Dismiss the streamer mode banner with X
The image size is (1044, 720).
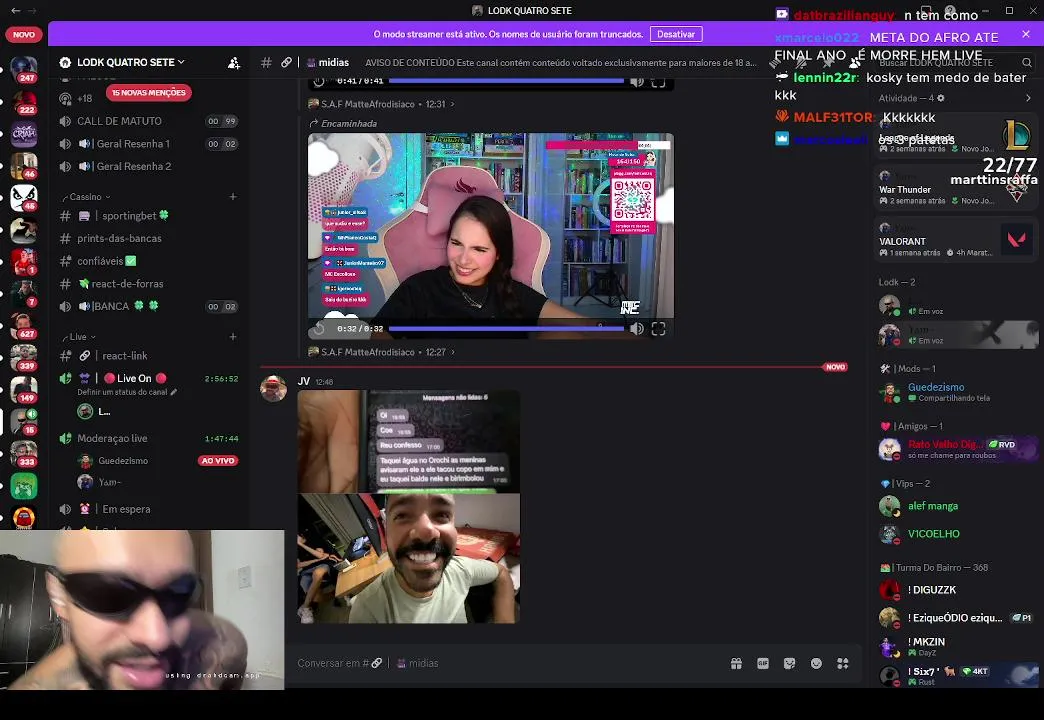pos(1025,34)
